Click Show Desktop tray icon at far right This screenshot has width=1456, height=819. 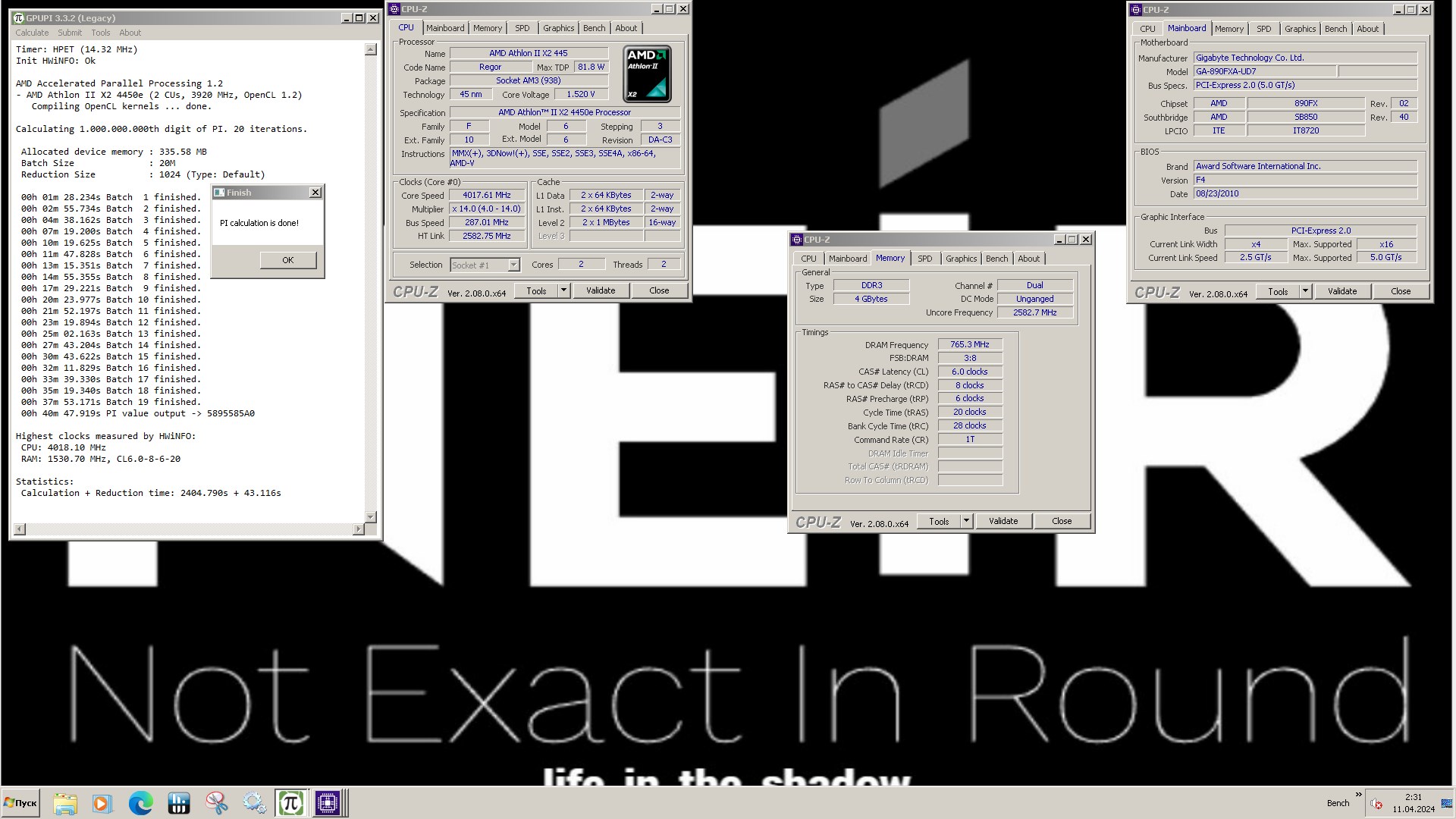coord(1446,804)
